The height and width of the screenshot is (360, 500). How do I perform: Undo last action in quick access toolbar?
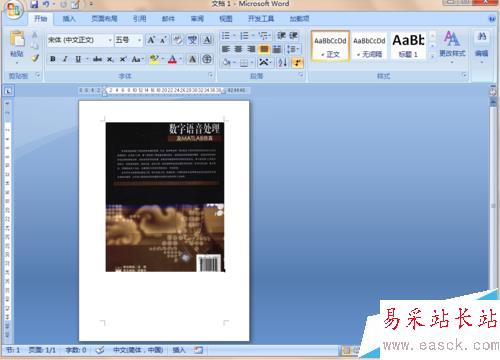point(46,4)
